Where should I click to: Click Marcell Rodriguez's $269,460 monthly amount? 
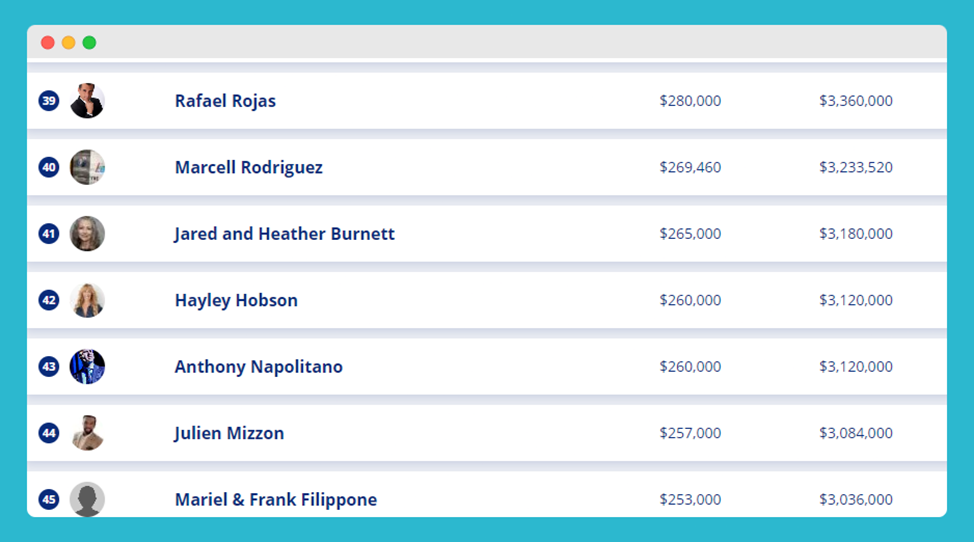pyautogui.click(x=690, y=167)
